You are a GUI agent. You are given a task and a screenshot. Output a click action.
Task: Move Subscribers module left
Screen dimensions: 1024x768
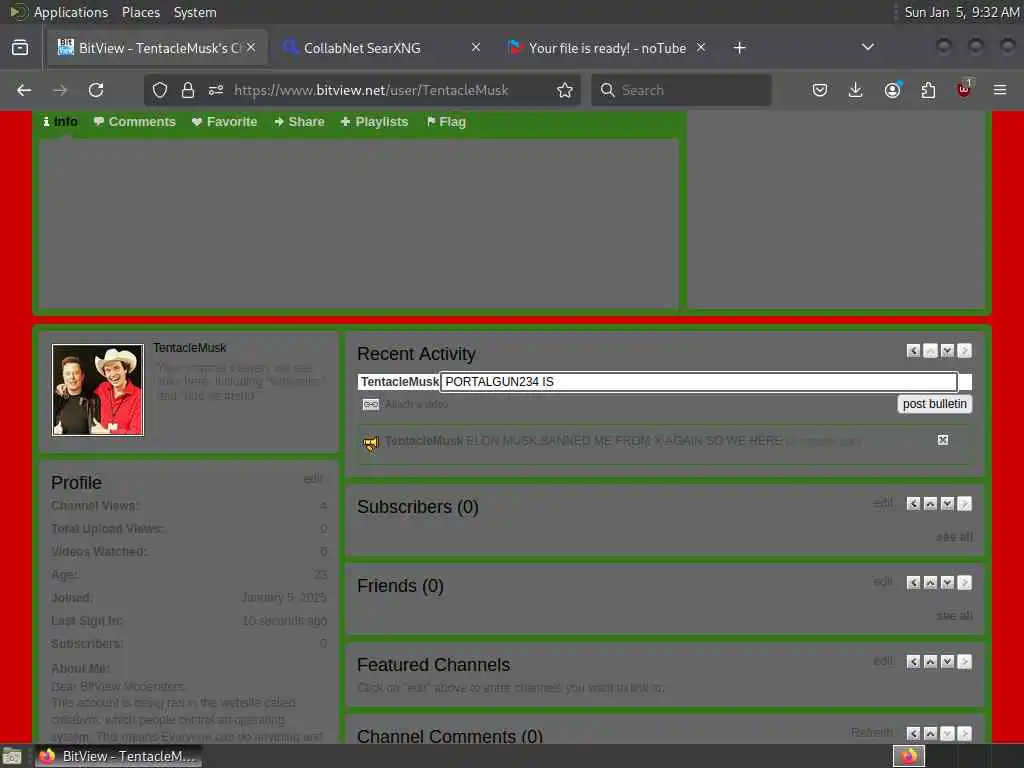[x=914, y=504]
